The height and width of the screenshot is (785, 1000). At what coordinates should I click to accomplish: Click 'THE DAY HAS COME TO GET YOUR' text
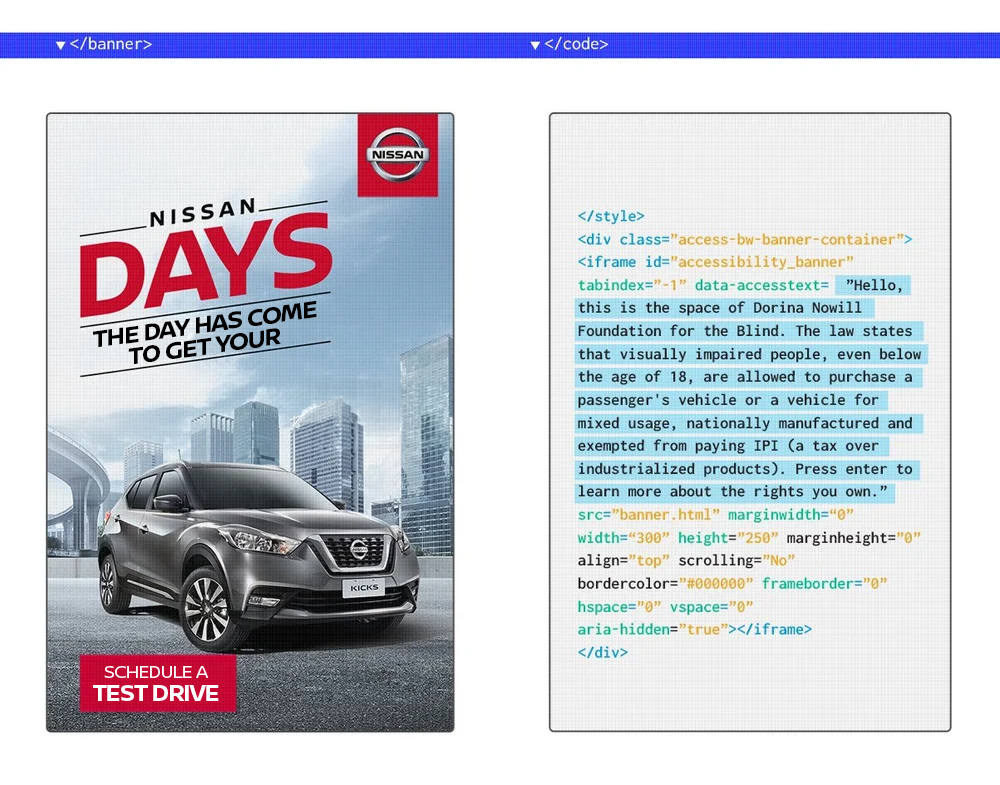tap(204, 334)
